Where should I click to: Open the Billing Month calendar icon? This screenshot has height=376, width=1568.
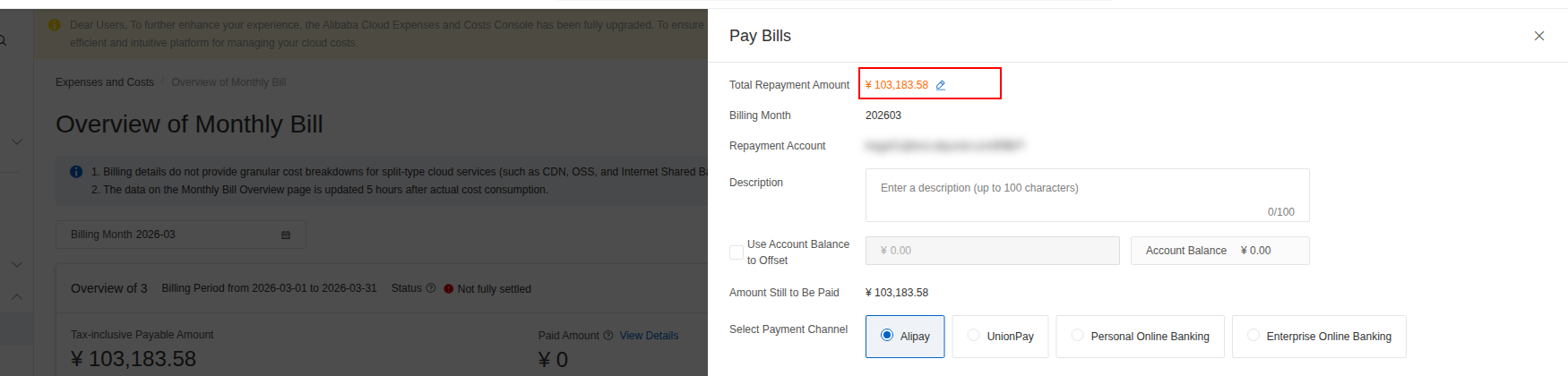click(x=286, y=235)
